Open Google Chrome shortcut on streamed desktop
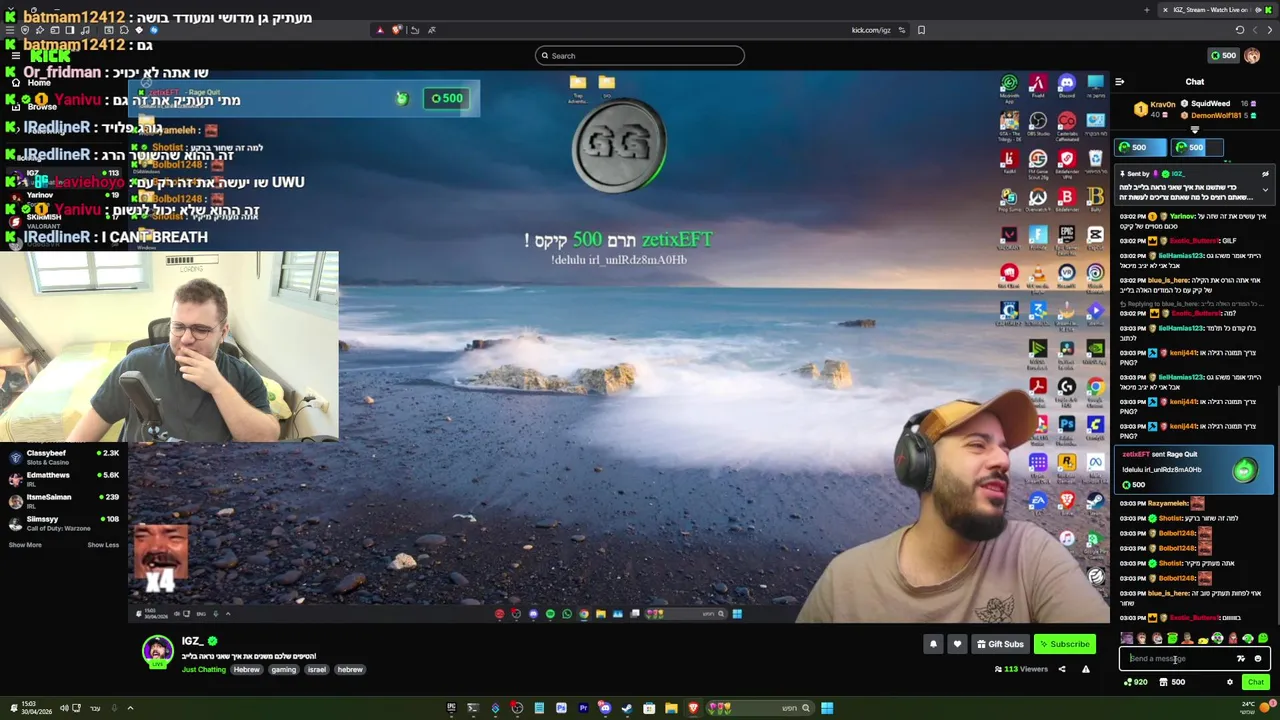Image resolution: width=1280 pixels, height=720 pixels. [1096, 386]
